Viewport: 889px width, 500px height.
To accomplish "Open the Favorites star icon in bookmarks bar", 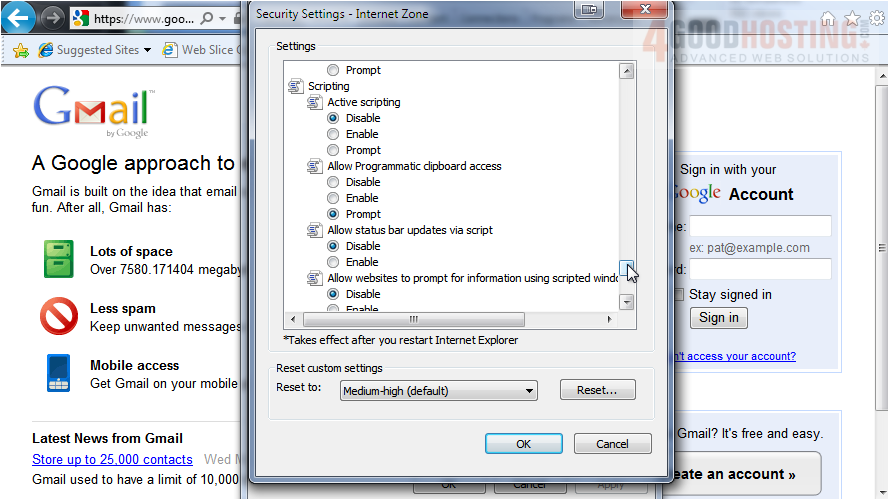I will click(x=20, y=50).
